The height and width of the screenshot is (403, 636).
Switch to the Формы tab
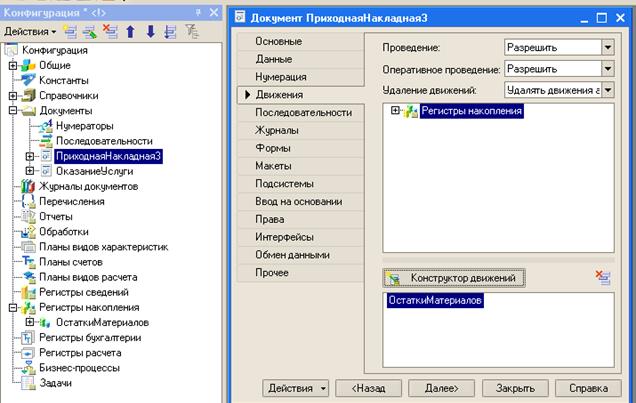[301, 148]
